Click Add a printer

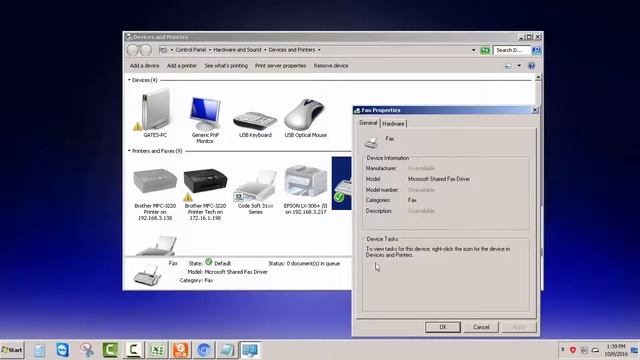(x=182, y=66)
